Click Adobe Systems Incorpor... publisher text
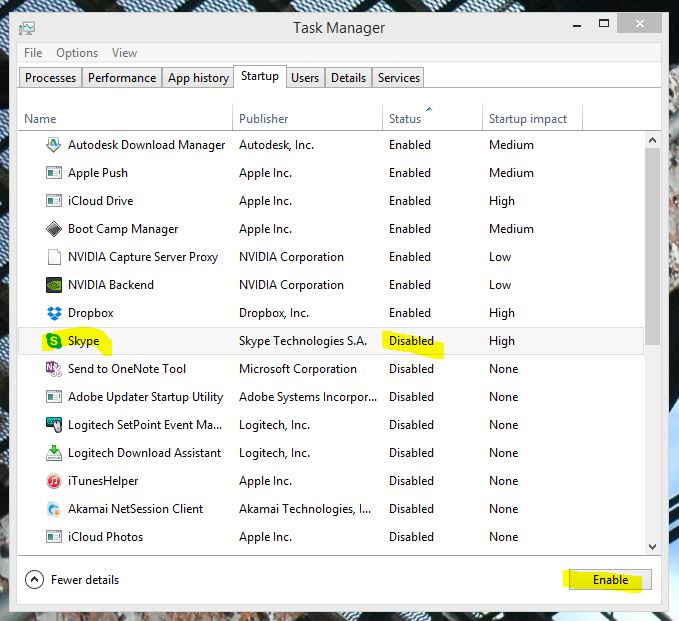The height and width of the screenshot is (621, 679). pyautogui.click(x=308, y=397)
